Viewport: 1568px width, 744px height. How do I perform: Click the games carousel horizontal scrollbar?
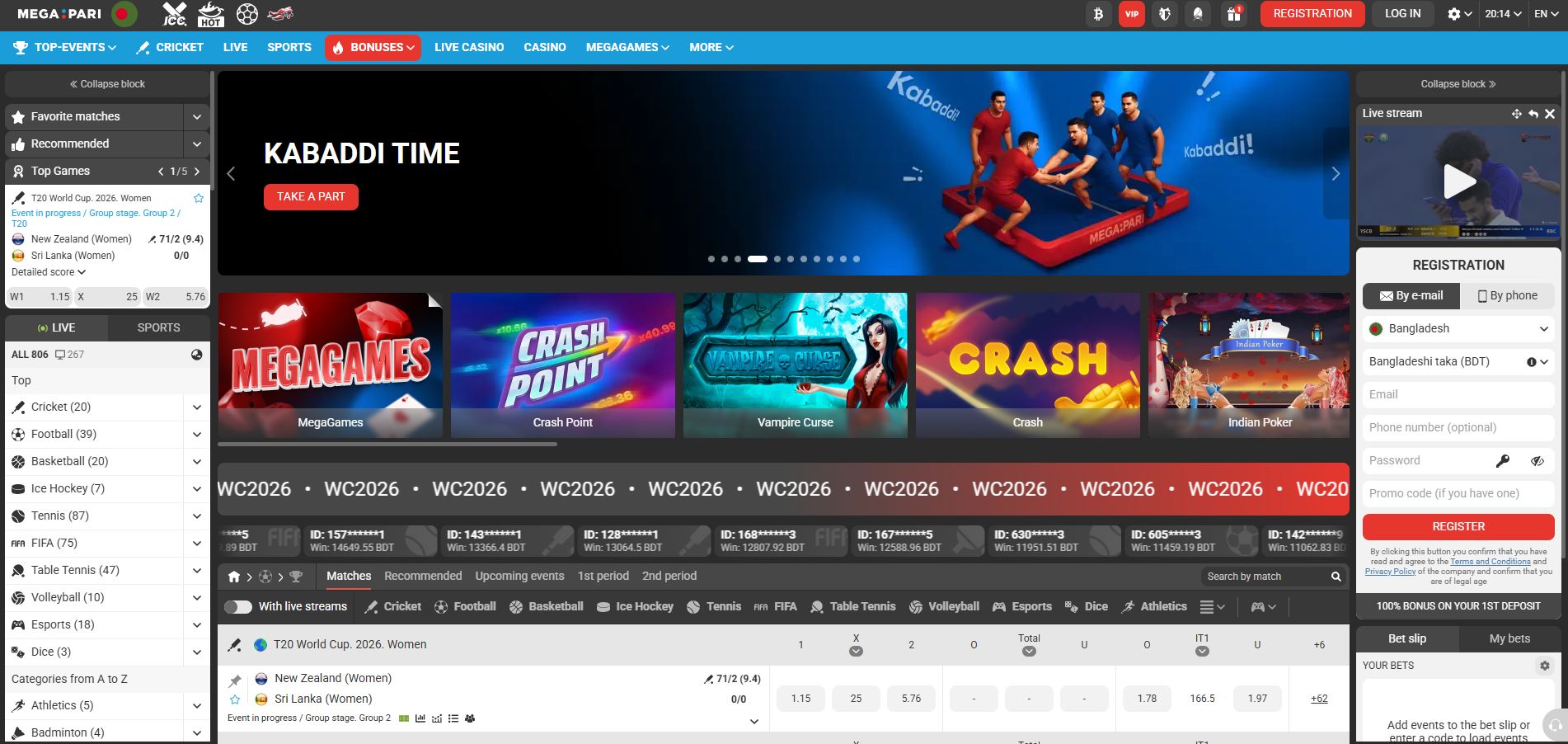(x=387, y=445)
